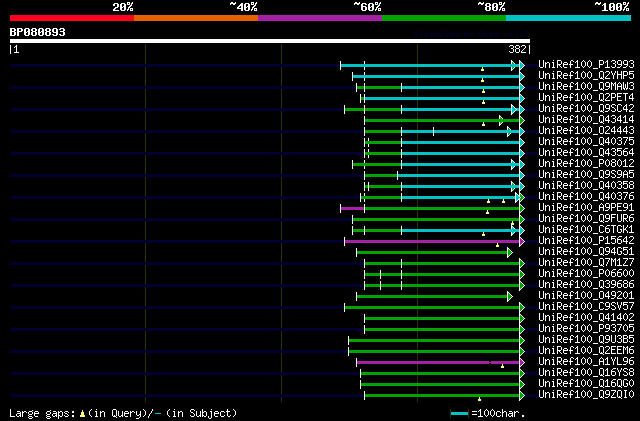
Task: Click the green alignment bar of UniRef100_Q2EEM6
Action: click(x=436, y=351)
